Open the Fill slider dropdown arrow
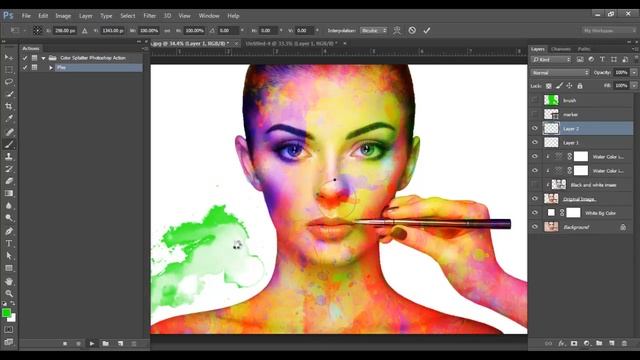This screenshot has height=360, width=640. (634, 86)
